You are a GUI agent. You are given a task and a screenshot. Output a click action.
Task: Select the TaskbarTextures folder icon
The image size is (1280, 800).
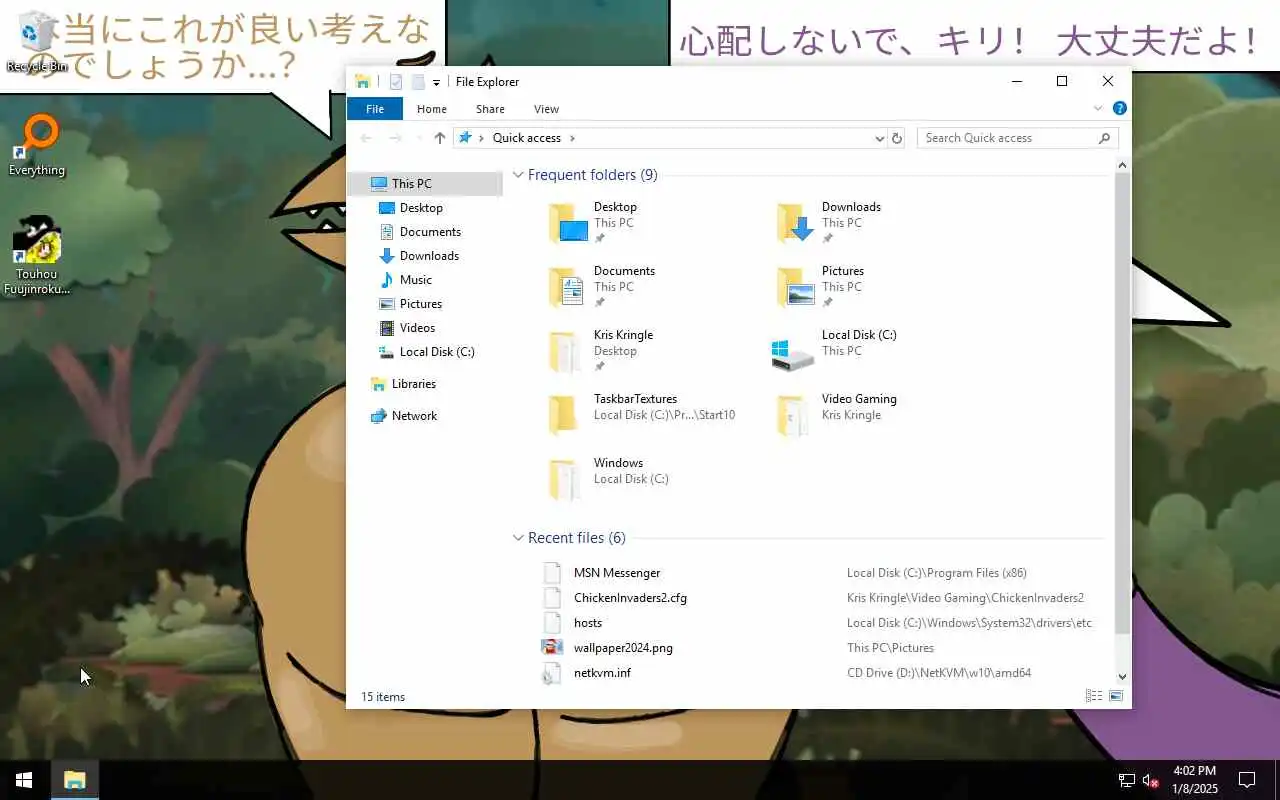point(564,415)
